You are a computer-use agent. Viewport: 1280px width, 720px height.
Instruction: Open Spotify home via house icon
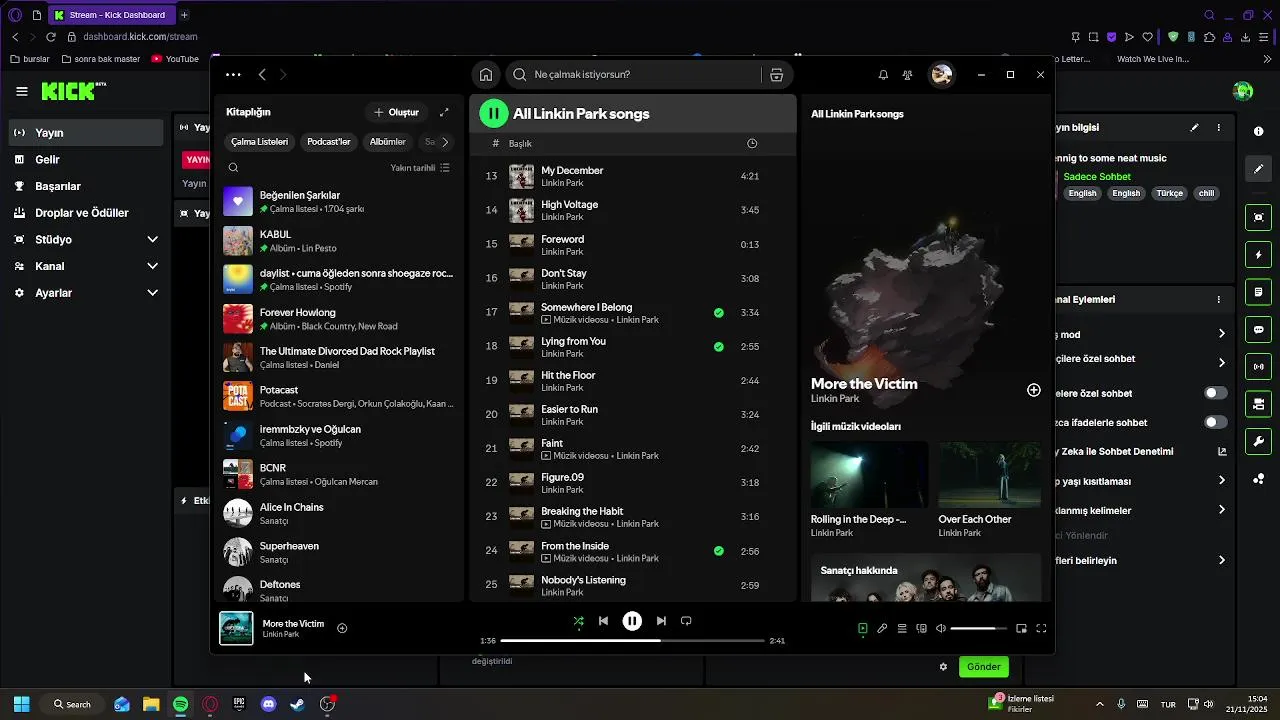click(x=486, y=74)
